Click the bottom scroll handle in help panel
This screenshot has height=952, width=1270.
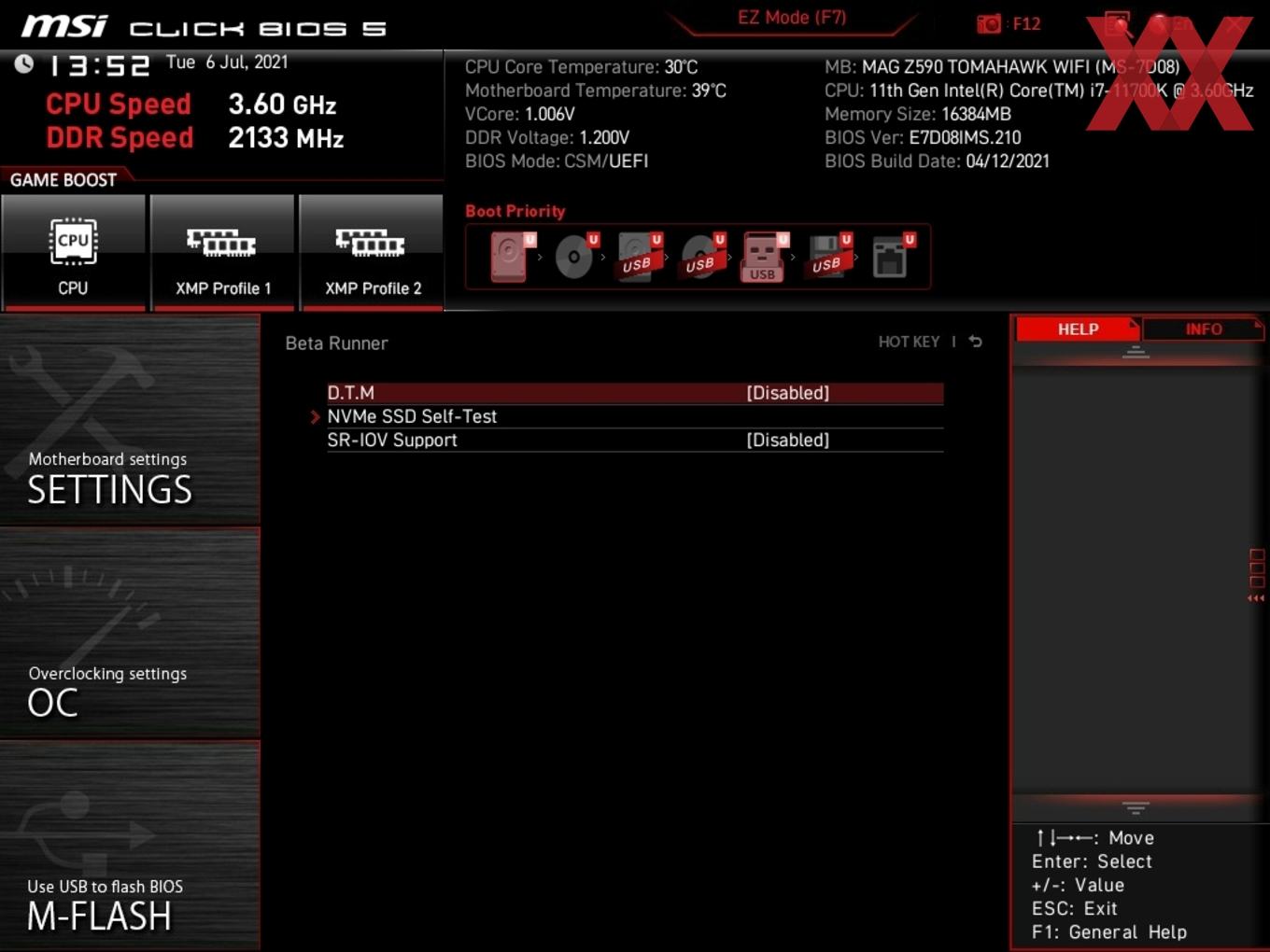pos(1136,807)
